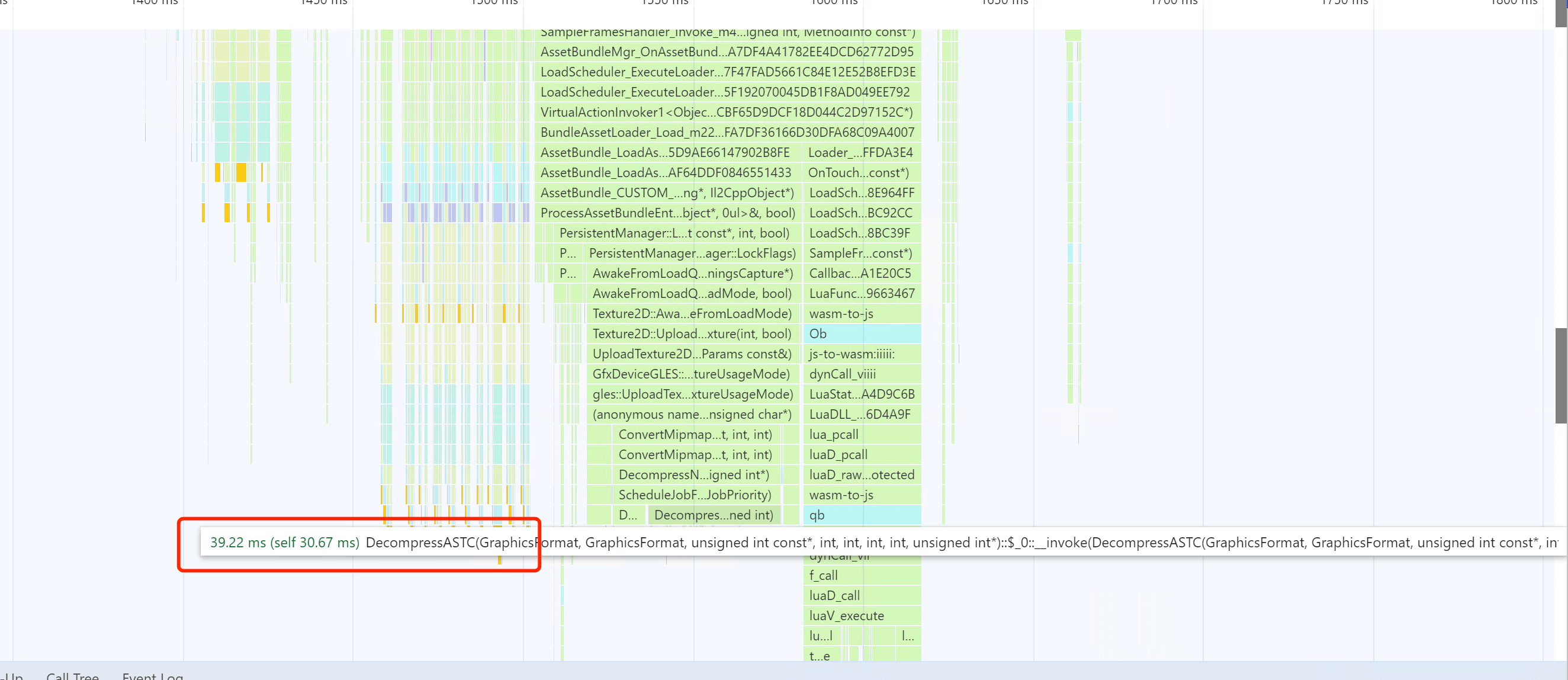Click the LoadSch...BC92CC entry
Screen dimensions: 1568x680
(x=862, y=213)
